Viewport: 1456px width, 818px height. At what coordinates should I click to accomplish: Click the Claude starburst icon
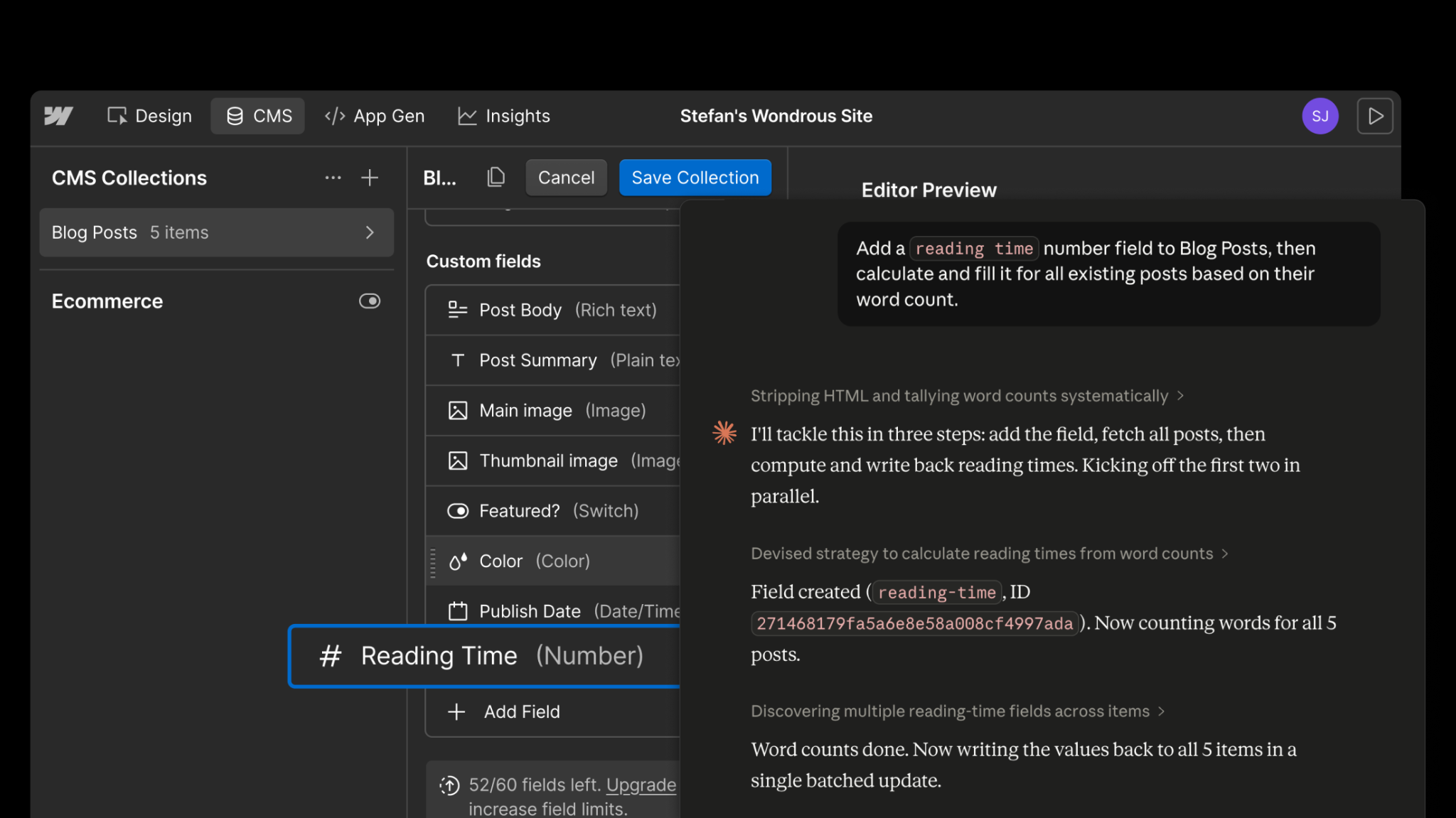tap(724, 433)
